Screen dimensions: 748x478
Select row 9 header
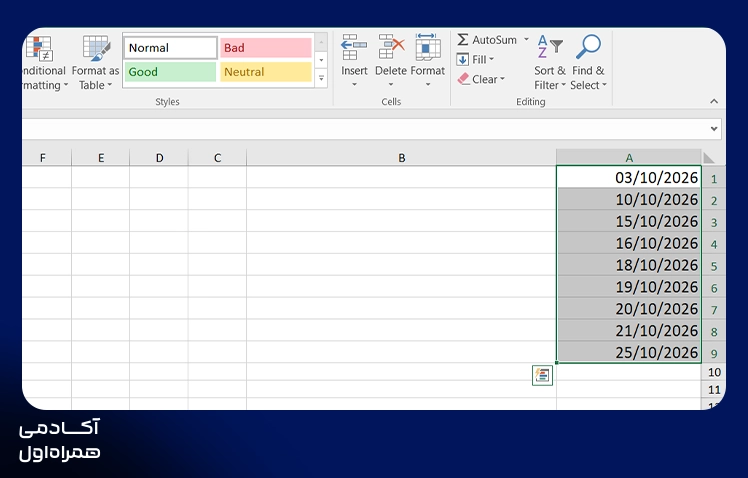[714, 353]
